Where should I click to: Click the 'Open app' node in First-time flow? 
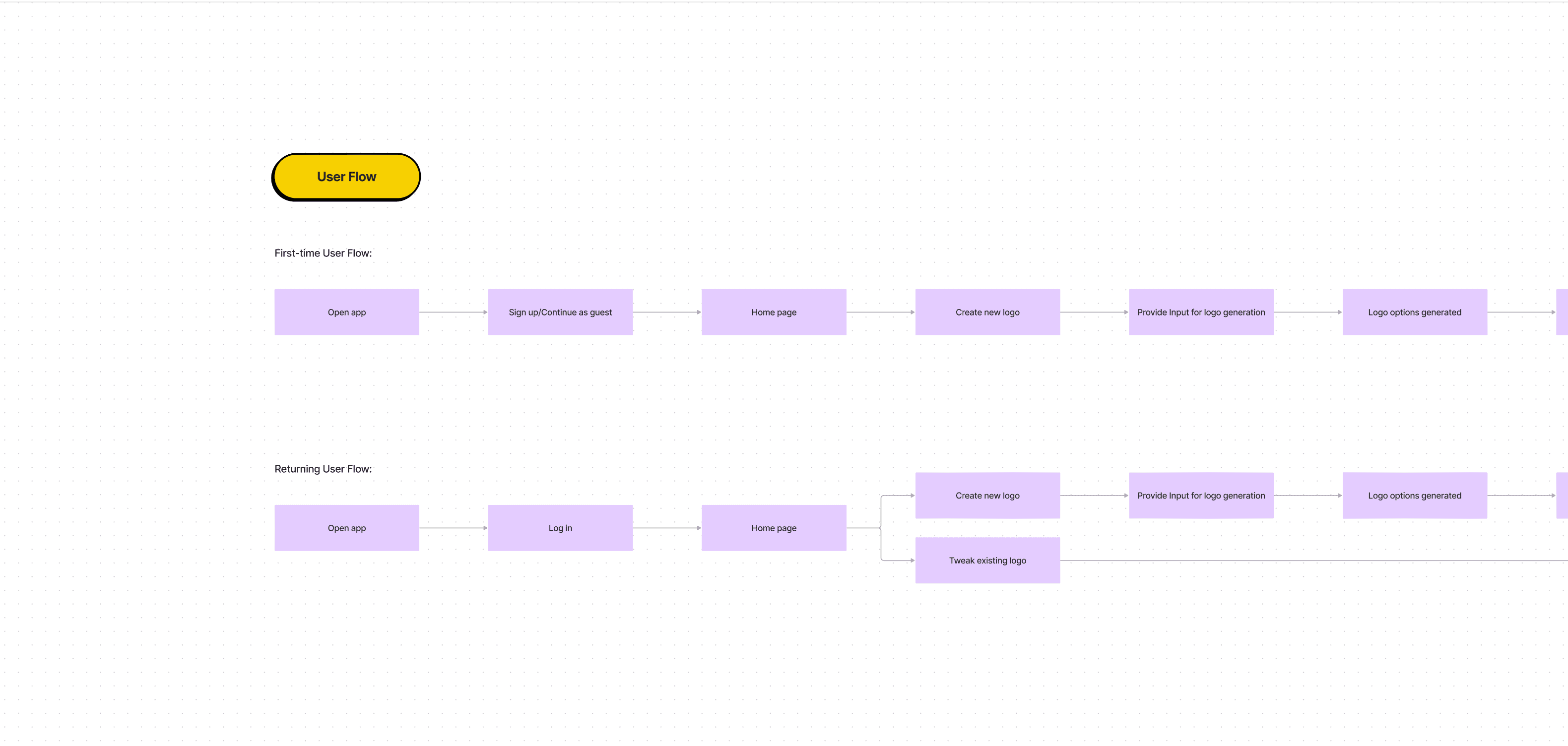346,311
